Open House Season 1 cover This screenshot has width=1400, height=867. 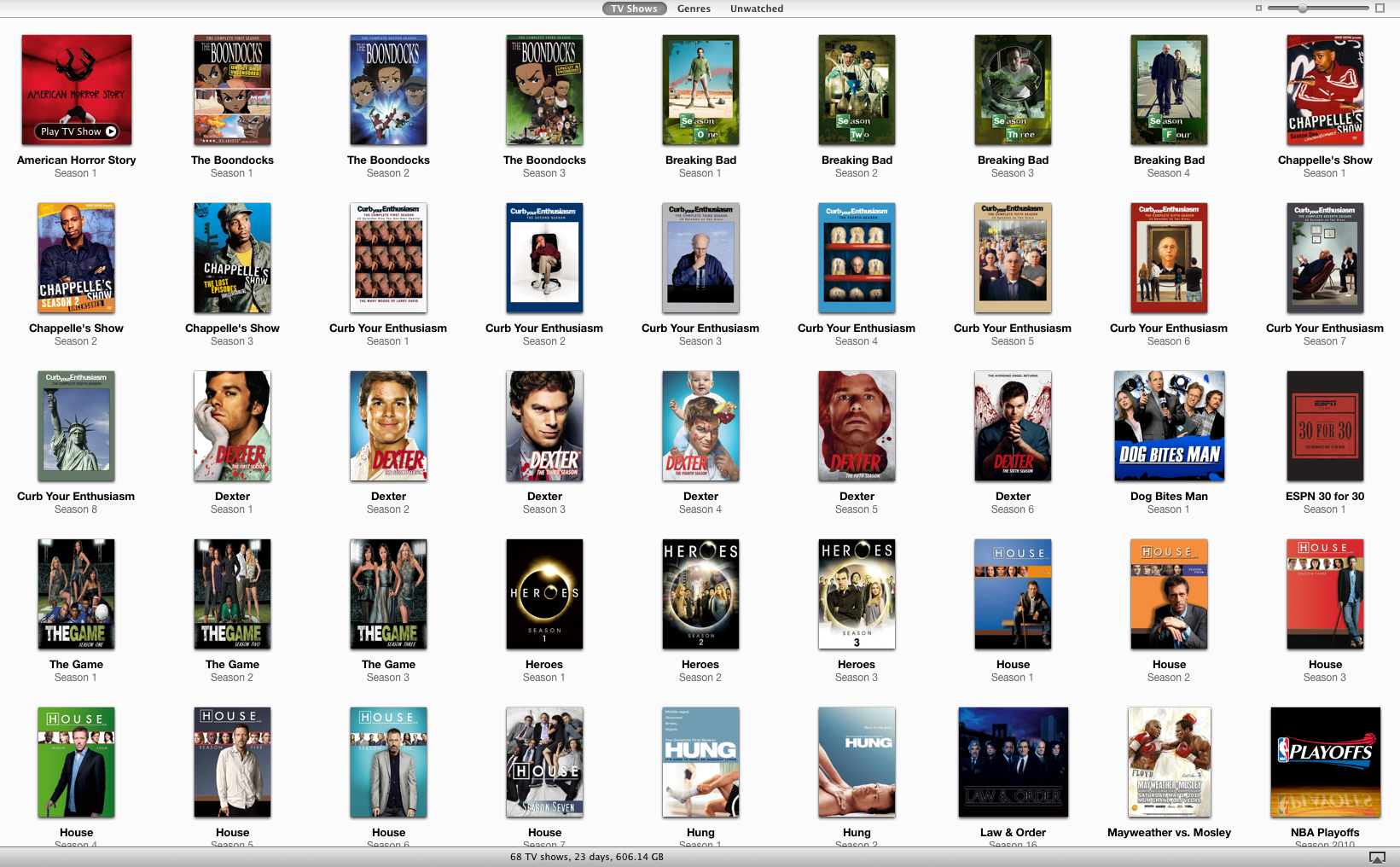(1013, 594)
